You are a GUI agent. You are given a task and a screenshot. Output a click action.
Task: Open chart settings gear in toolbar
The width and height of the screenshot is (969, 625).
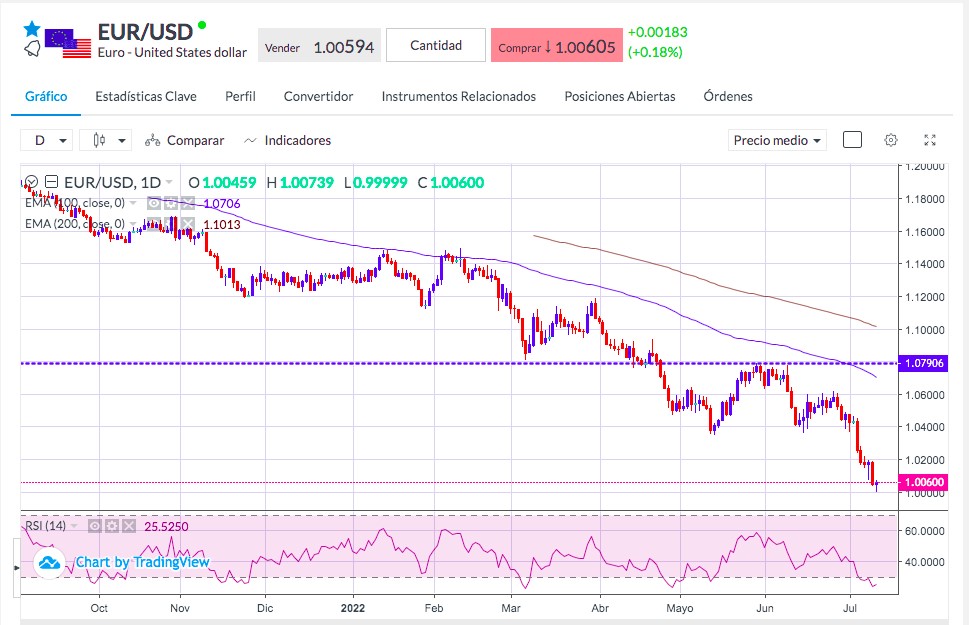pos(891,140)
